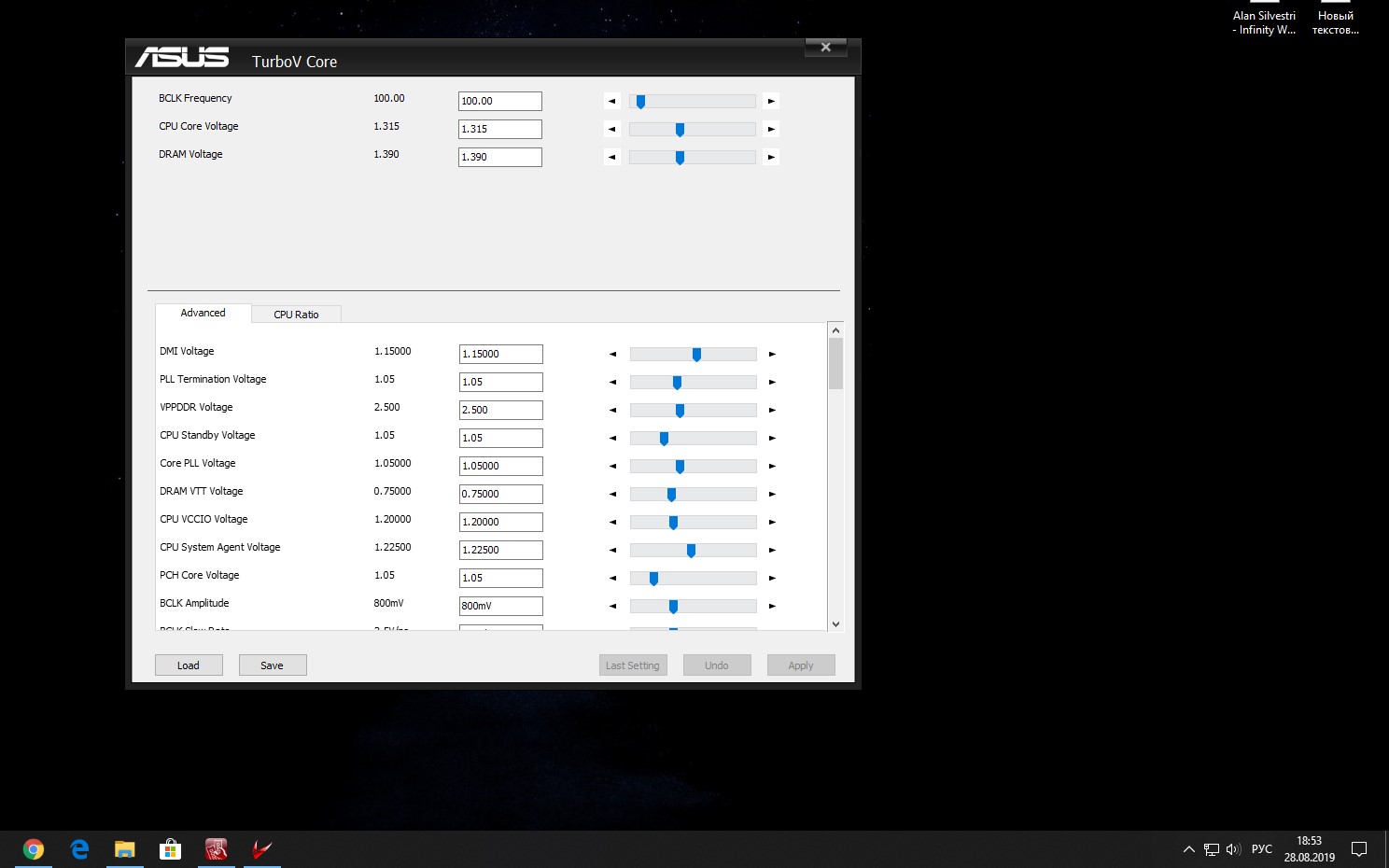Close the TurboV Core window
This screenshot has width=1389, height=868.
[826, 48]
